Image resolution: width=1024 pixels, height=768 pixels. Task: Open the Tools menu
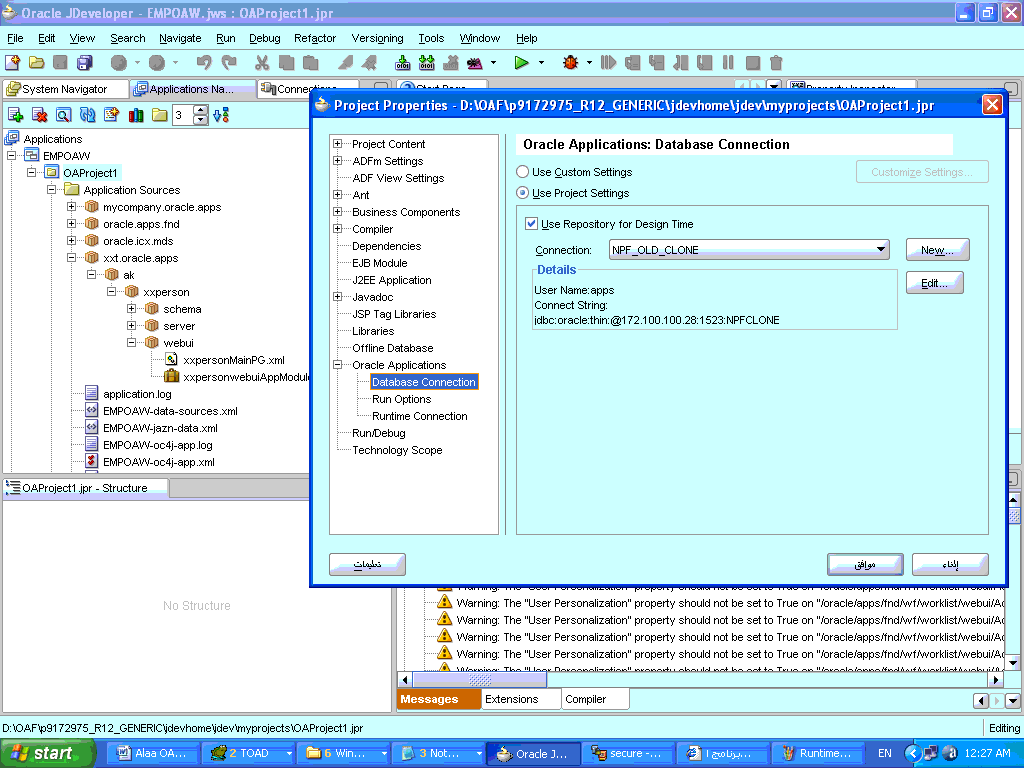click(x=431, y=38)
